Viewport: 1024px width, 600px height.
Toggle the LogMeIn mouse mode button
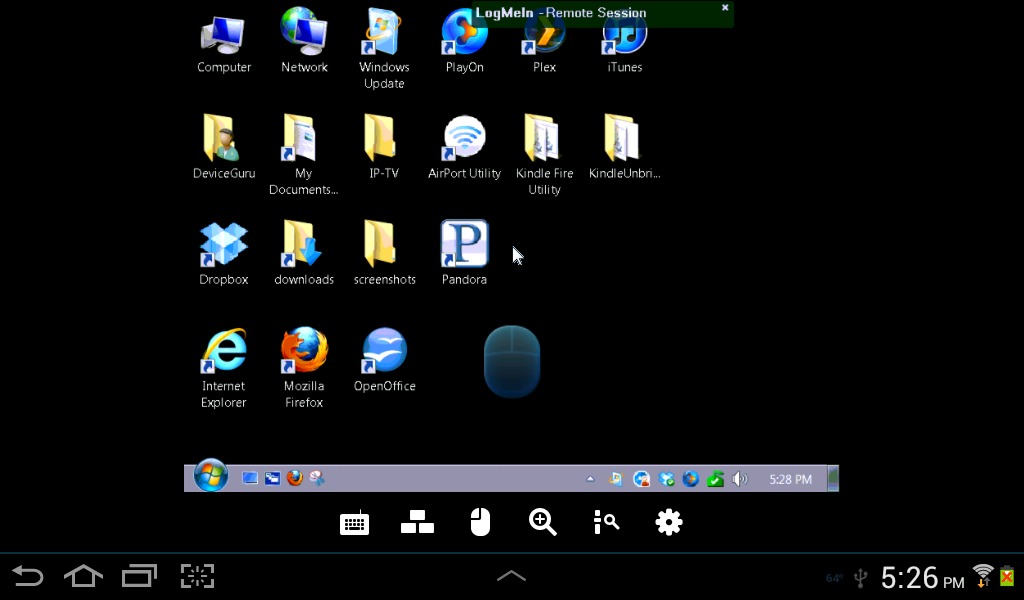click(x=480, y=522)
